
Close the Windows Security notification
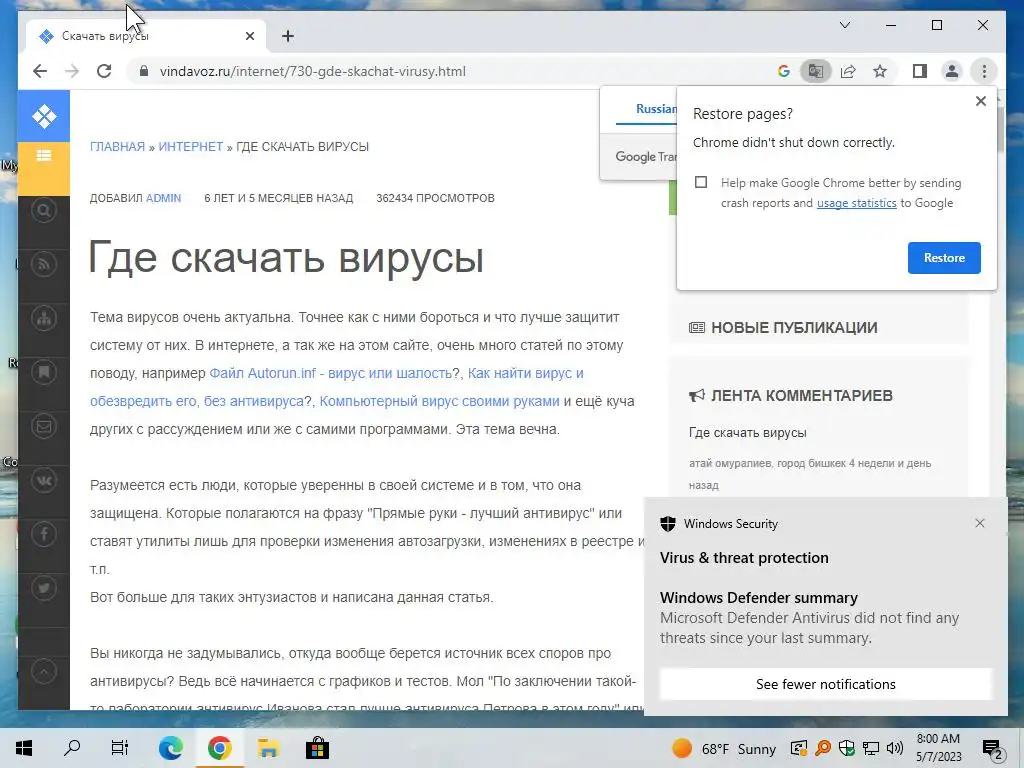pyautogui.click(x=980, y=523)
